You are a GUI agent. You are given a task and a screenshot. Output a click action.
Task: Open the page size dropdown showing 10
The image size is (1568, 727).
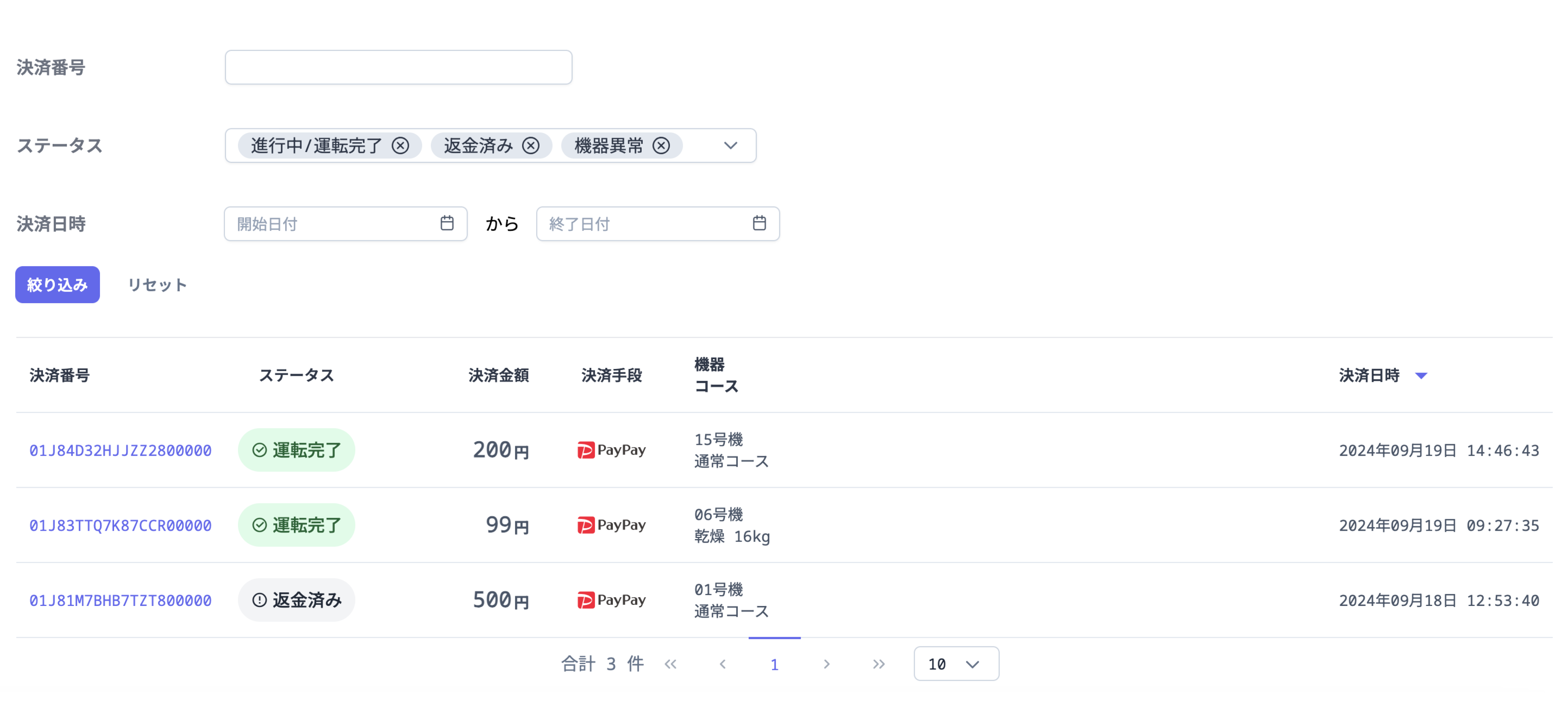click(955, 664)
